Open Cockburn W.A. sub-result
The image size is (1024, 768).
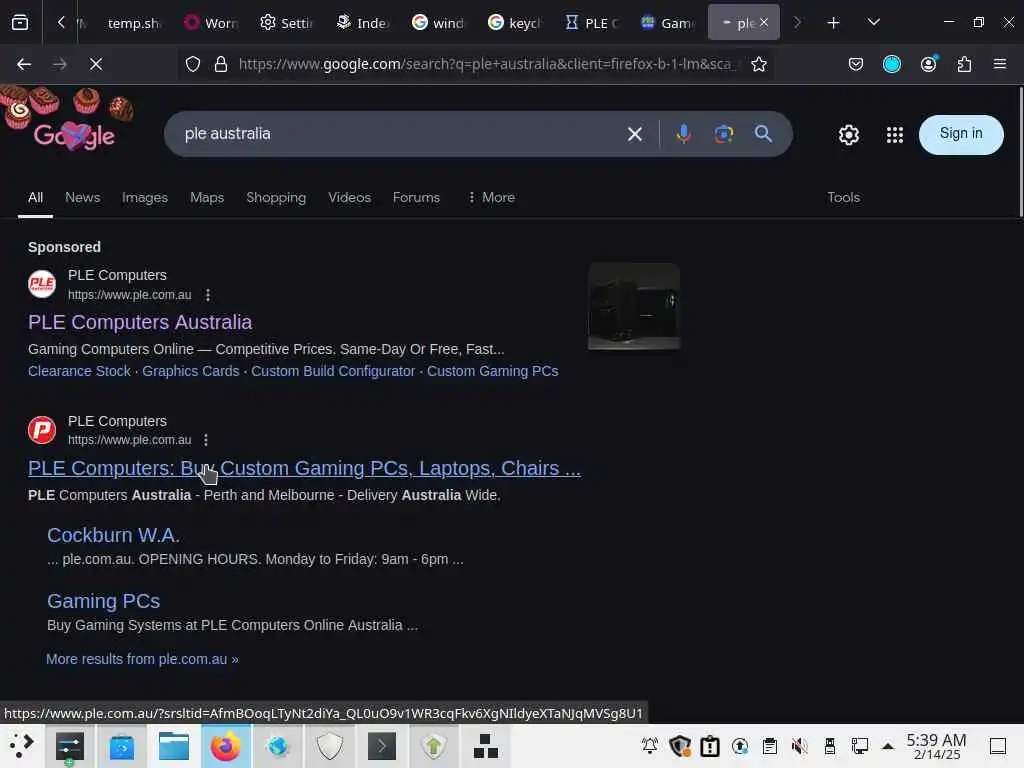coord(113,535)
